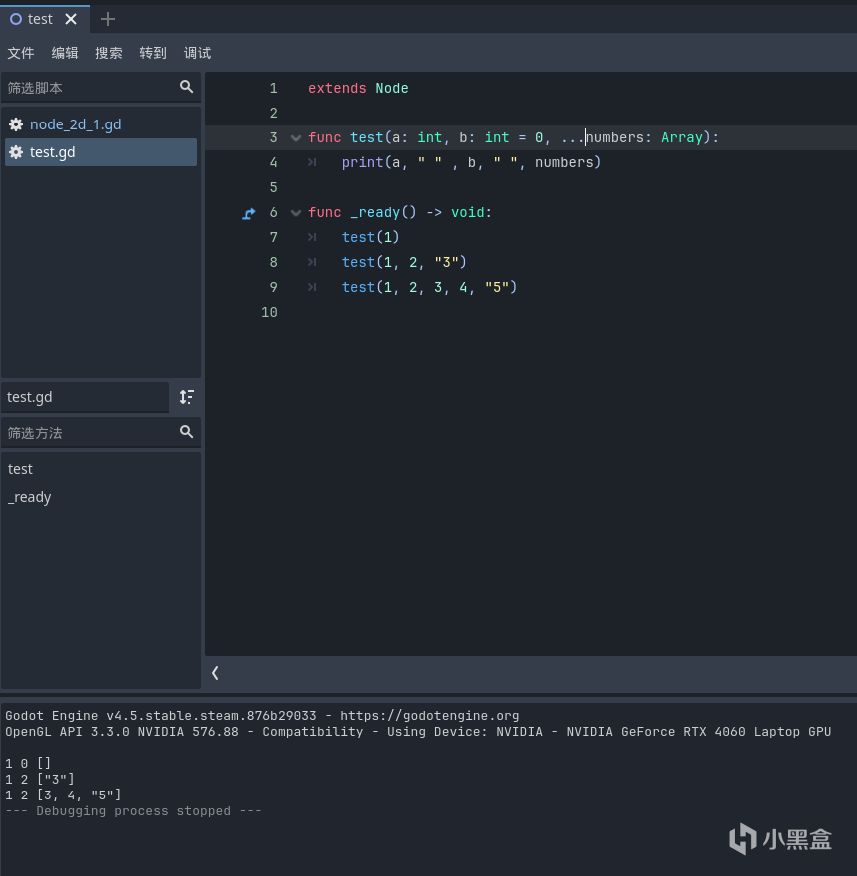This screenshot has width=857, height=876.
Task: Click 'Array' type in function signature
Action: 682,137
